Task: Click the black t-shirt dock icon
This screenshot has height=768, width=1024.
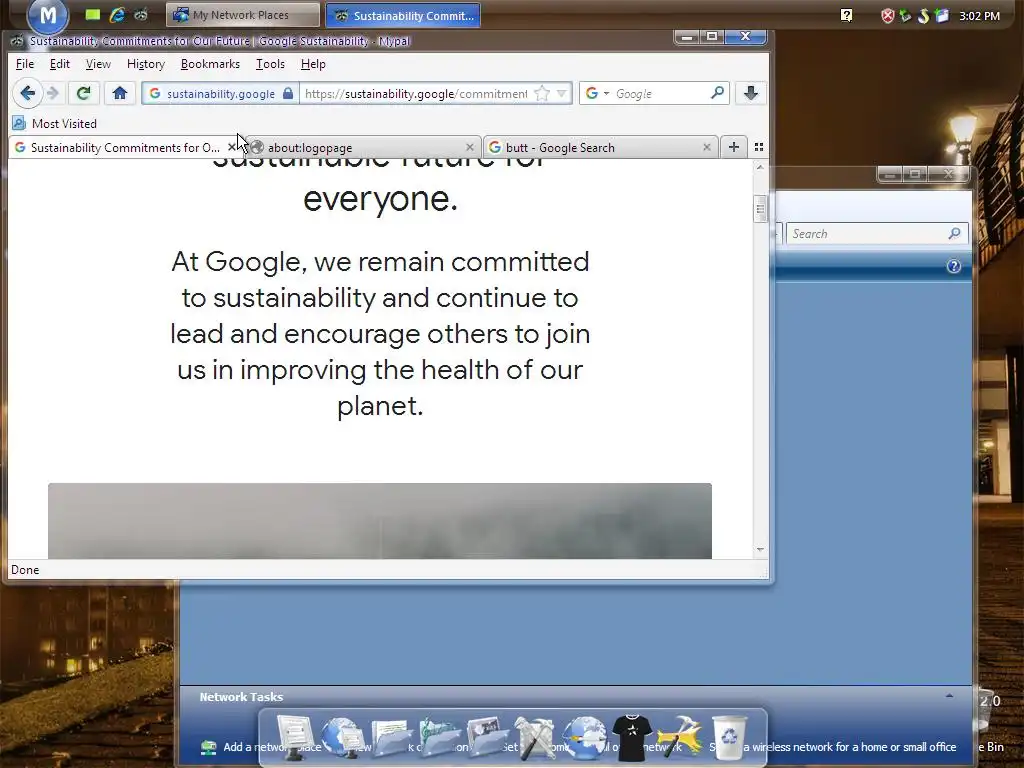Action: [632, 737]
